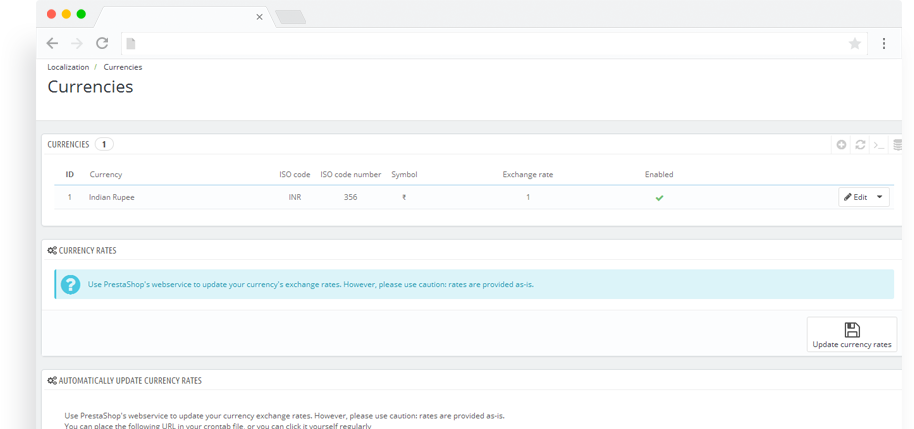Show SQL query terminal icon

coord(878,145)
